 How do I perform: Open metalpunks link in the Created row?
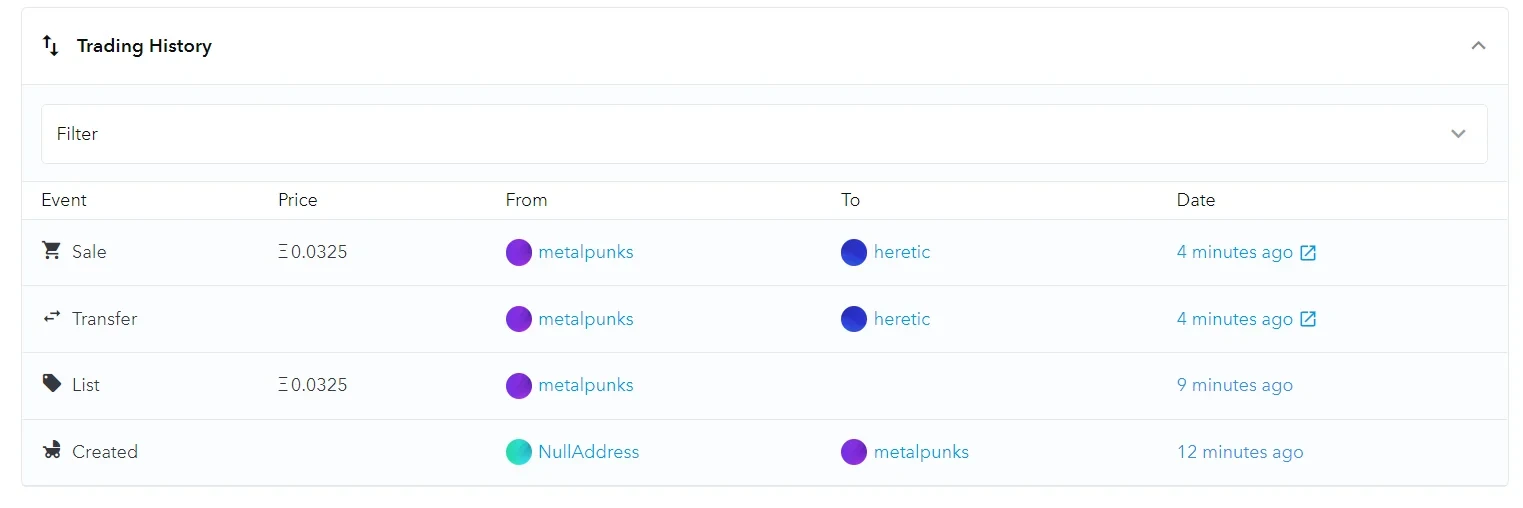(x=920, y=452)
